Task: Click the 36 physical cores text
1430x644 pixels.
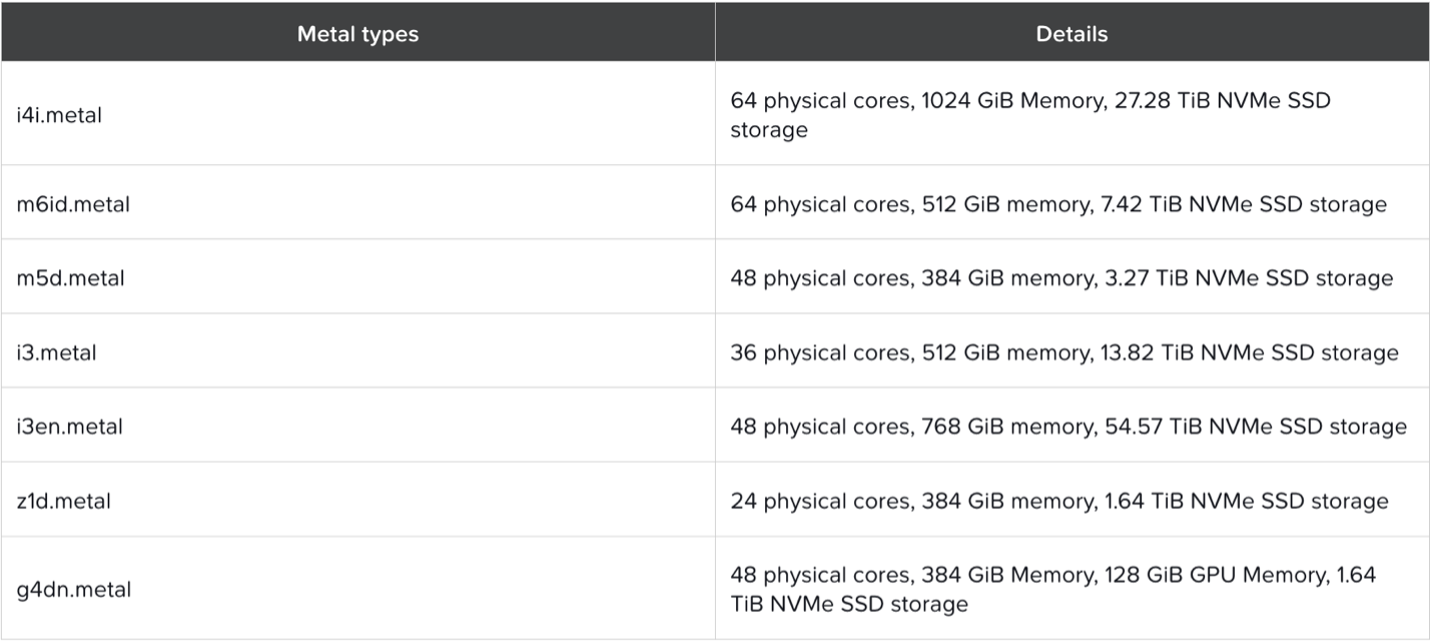Action: coord(817,353)
